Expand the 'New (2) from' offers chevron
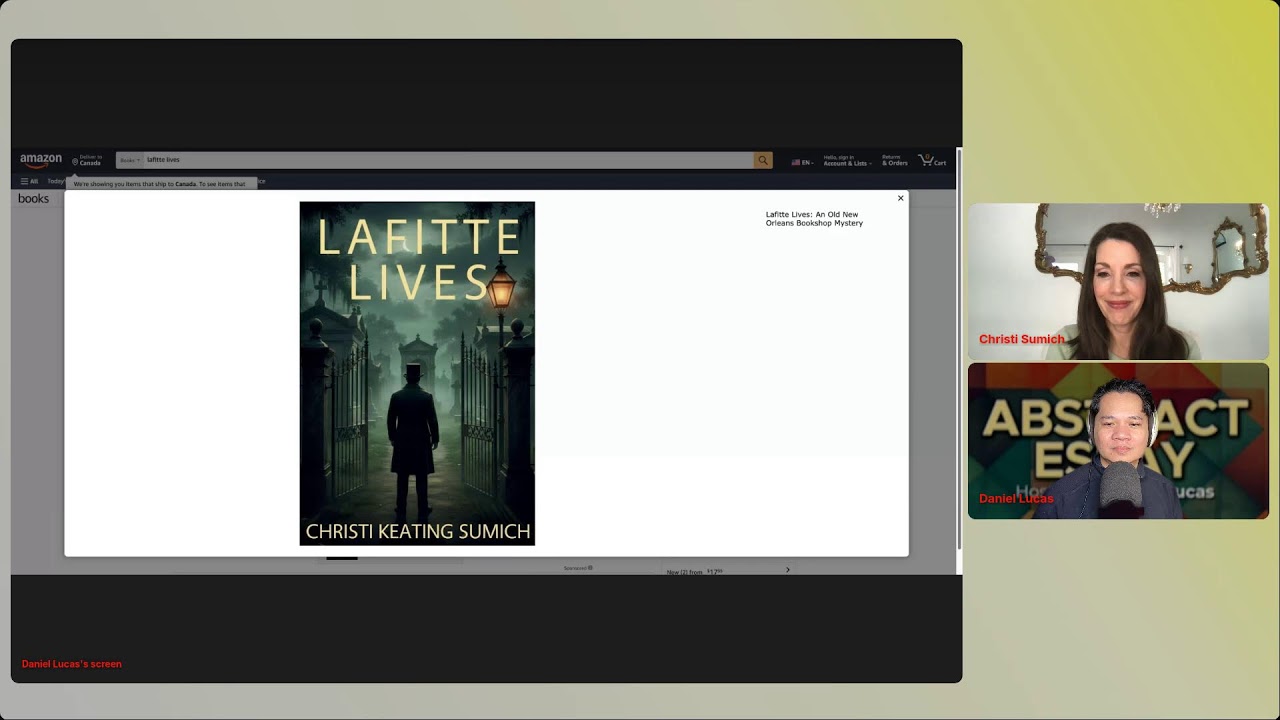The width and height of the screenshot is (1280, 720). [787, 570]
